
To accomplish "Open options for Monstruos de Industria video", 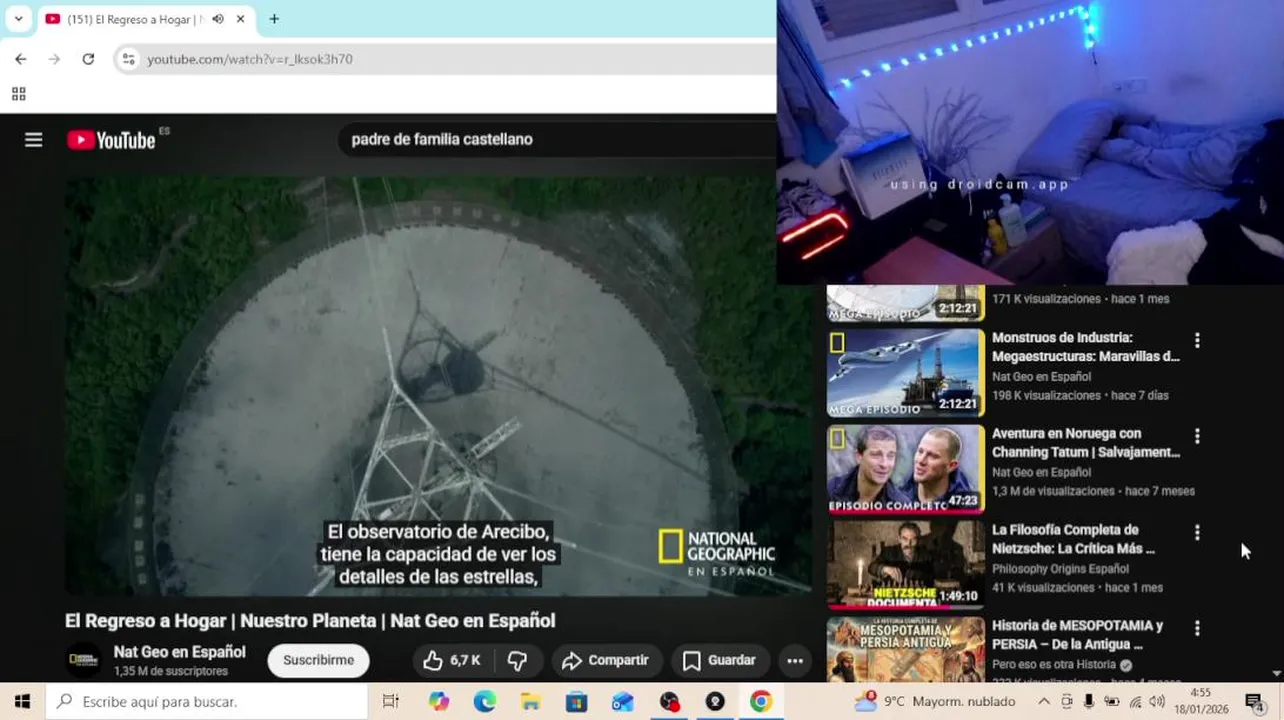I will click(1197, 340).
